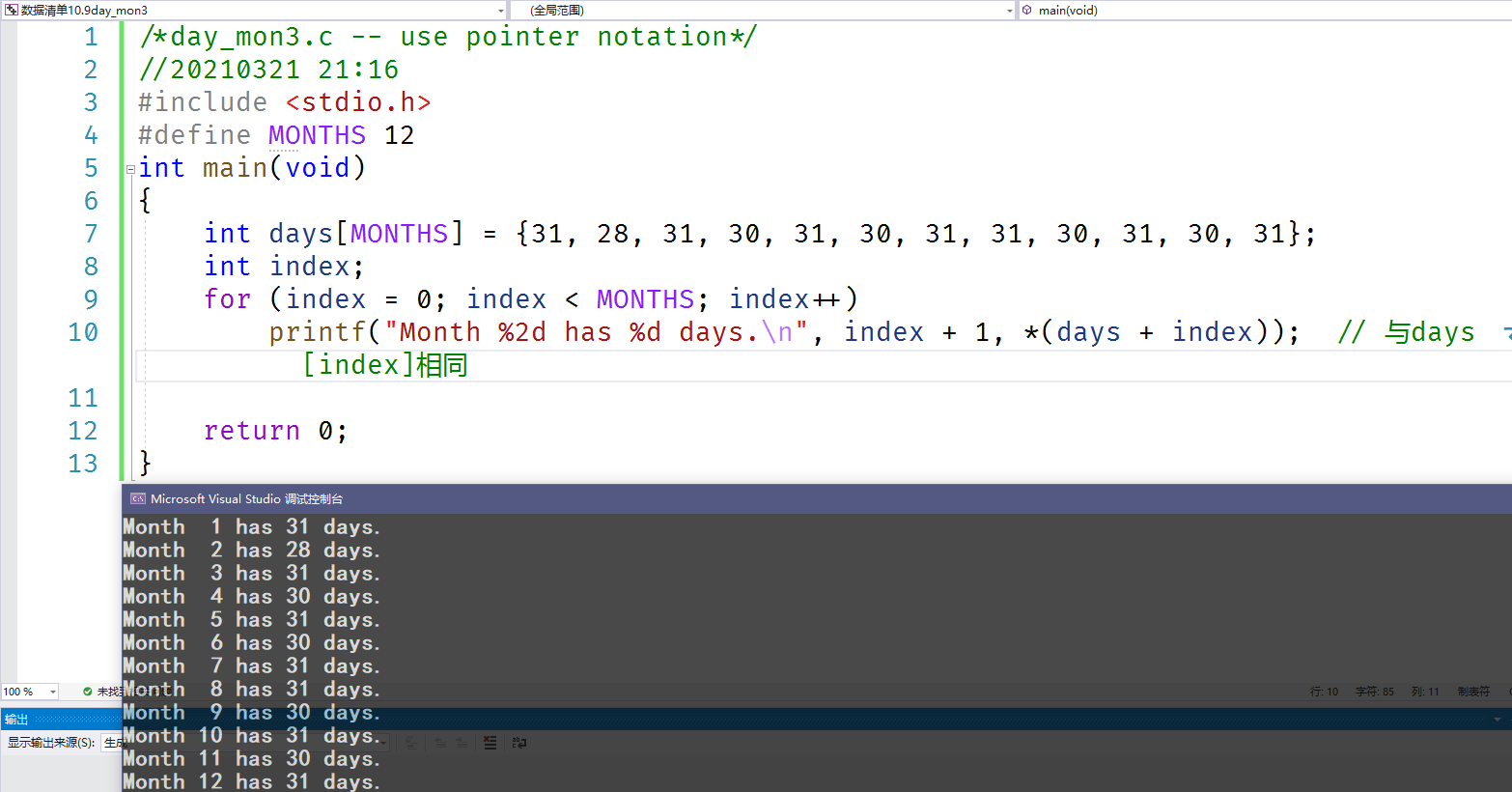This screenshot has height=792, width=1512.
Task: Click the day_mon3.c header comment line
Action: tap(448, 37)
